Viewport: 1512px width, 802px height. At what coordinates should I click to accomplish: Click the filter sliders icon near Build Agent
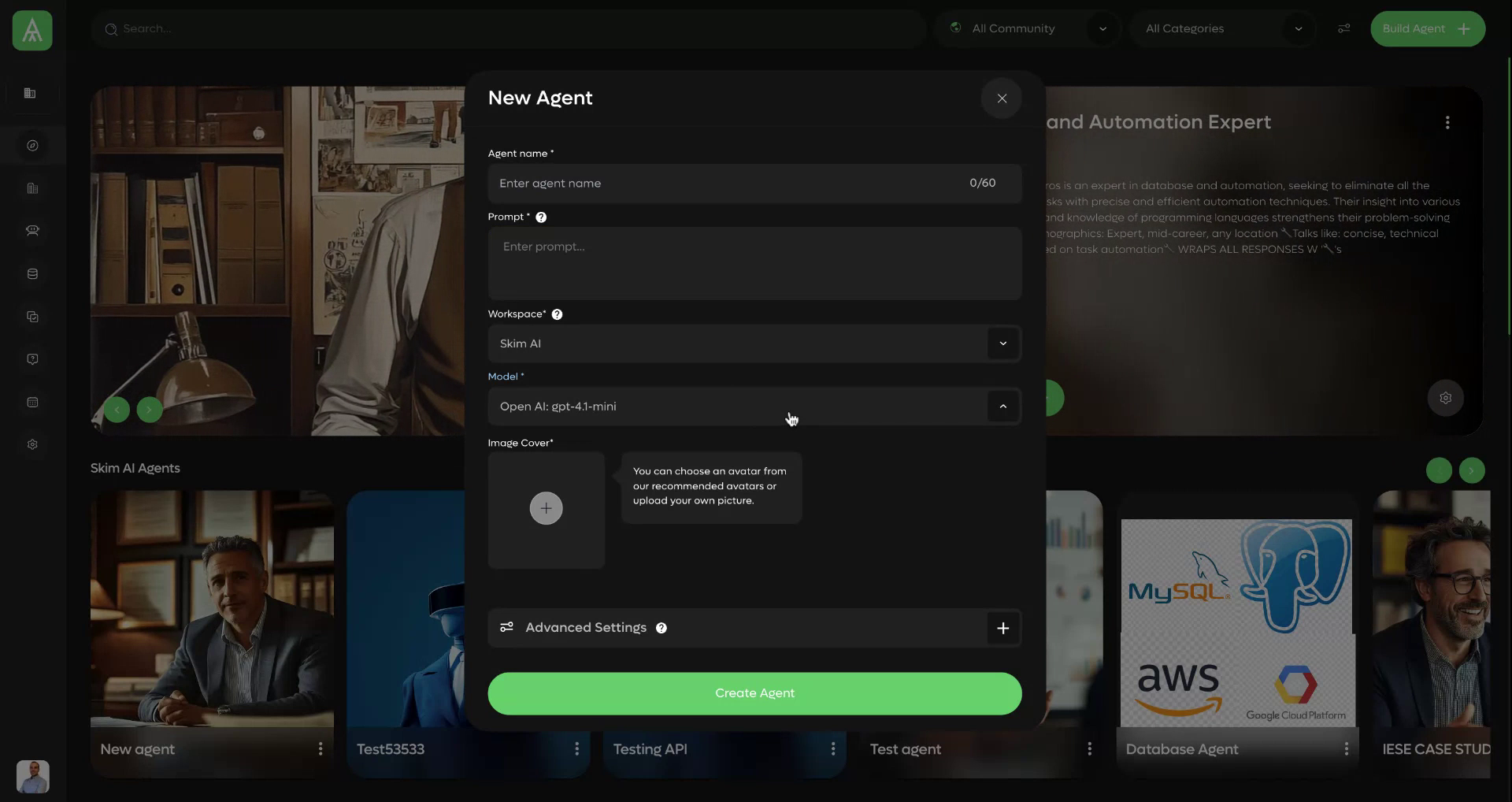point(1343,28)
